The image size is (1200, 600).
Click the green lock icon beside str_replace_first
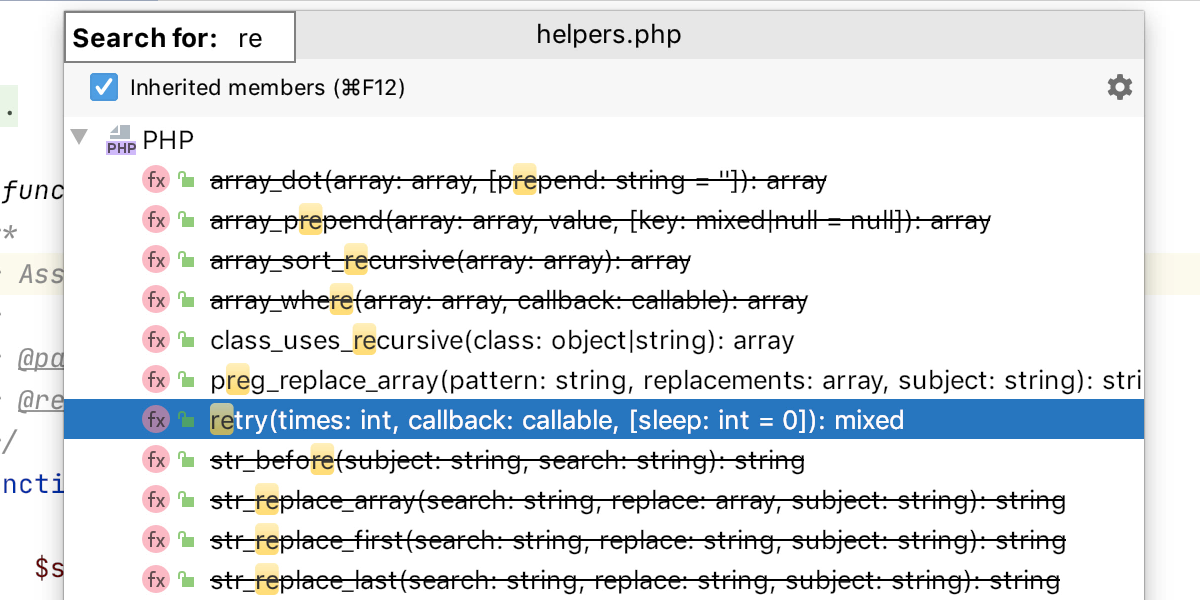185,540
